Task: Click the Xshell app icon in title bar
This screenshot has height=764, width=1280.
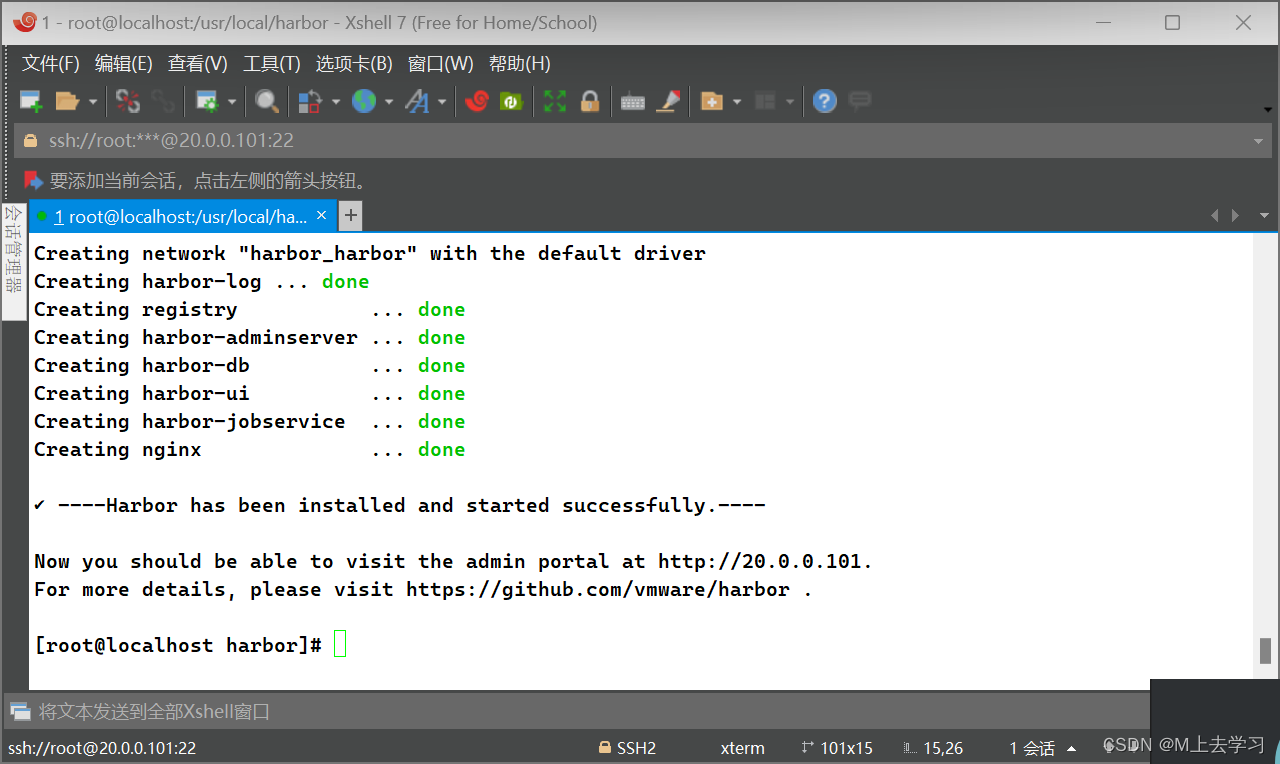Action: 25,22
